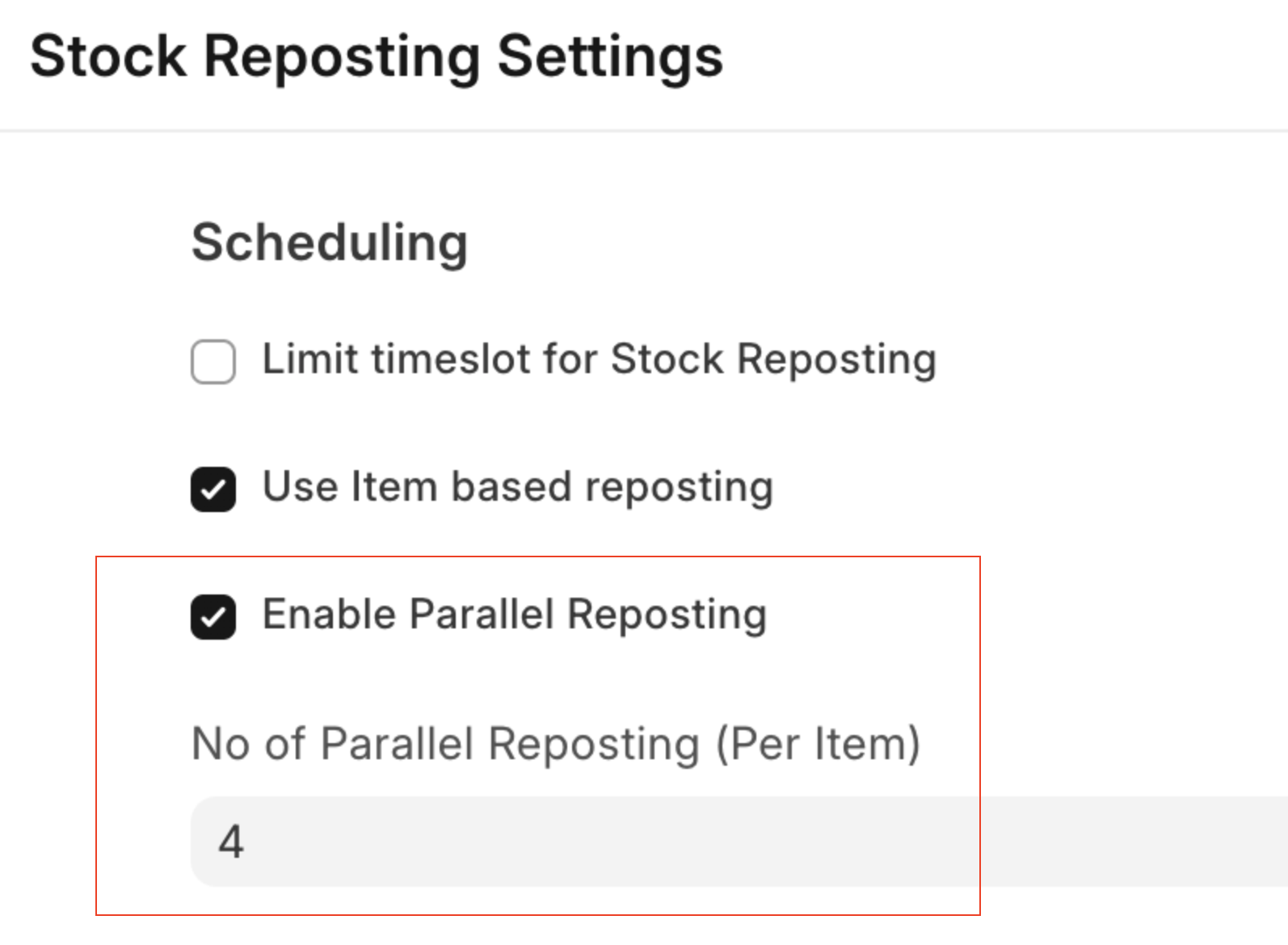Click the 'Use Item based reposting' label text
Image resolution: width=1288 pixels, height=945 pixels.
[x=517, y=487]
